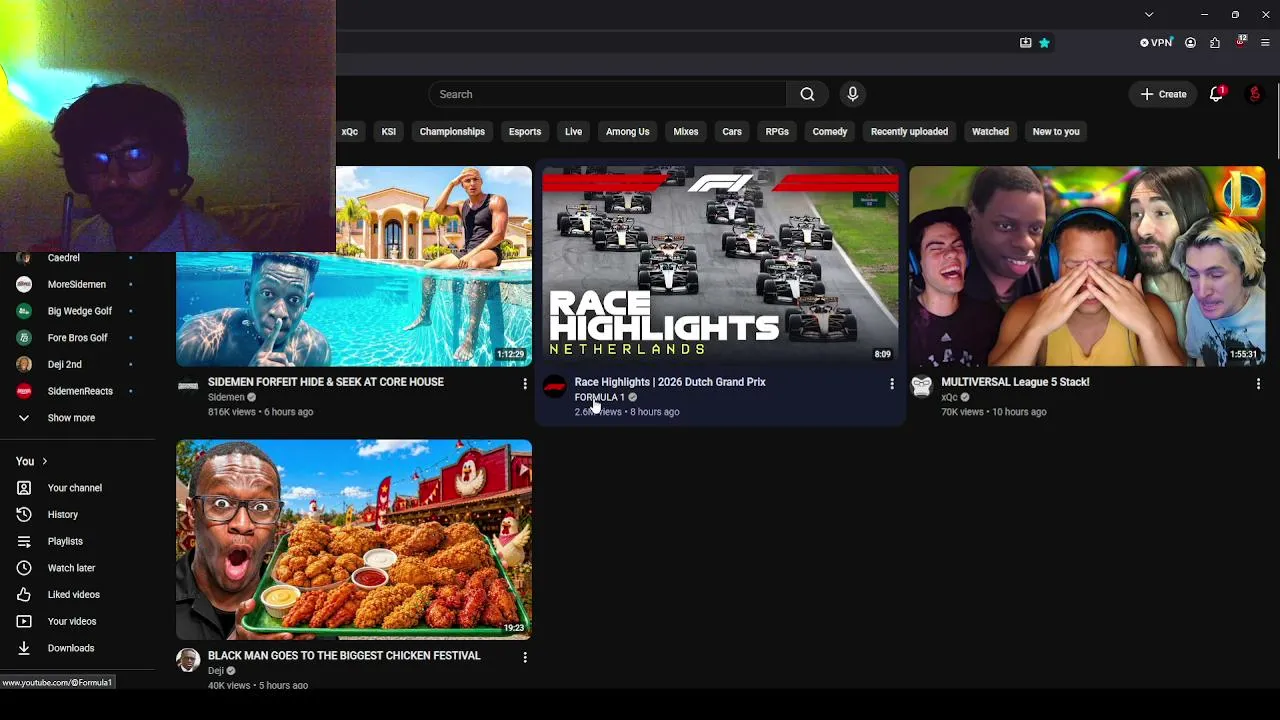Viewport: 1280px width, 720px height.
Task: Open the notifications bell
Action: [x=1217, y=94]
